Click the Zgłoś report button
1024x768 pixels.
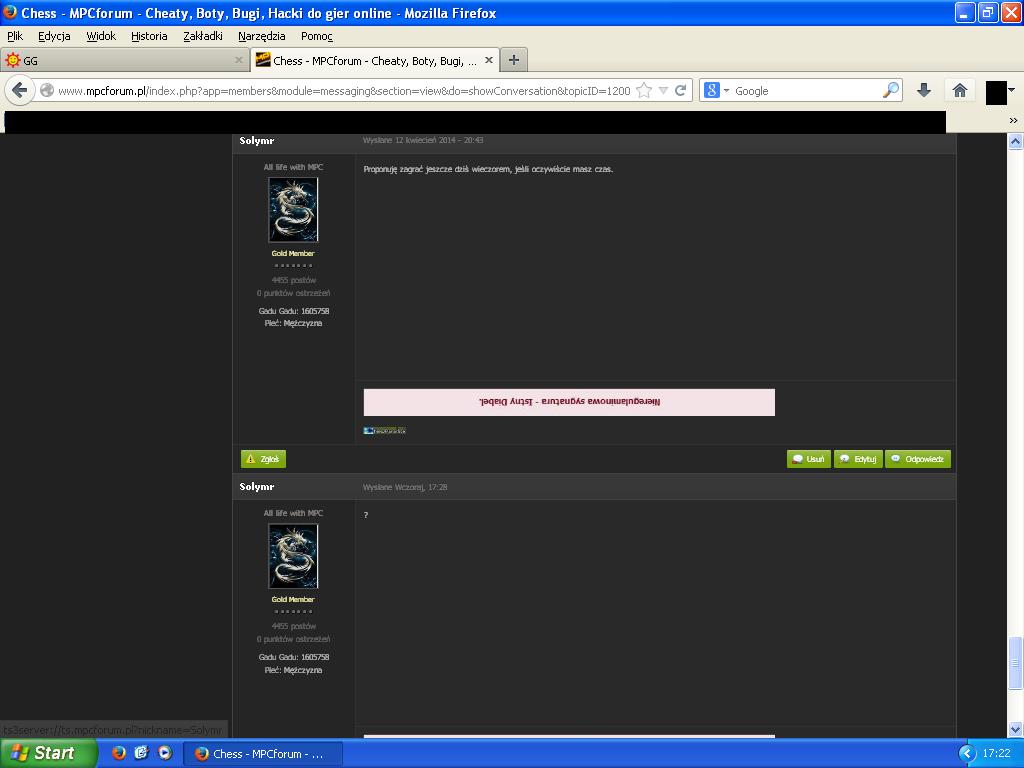(x=263, y=459)
